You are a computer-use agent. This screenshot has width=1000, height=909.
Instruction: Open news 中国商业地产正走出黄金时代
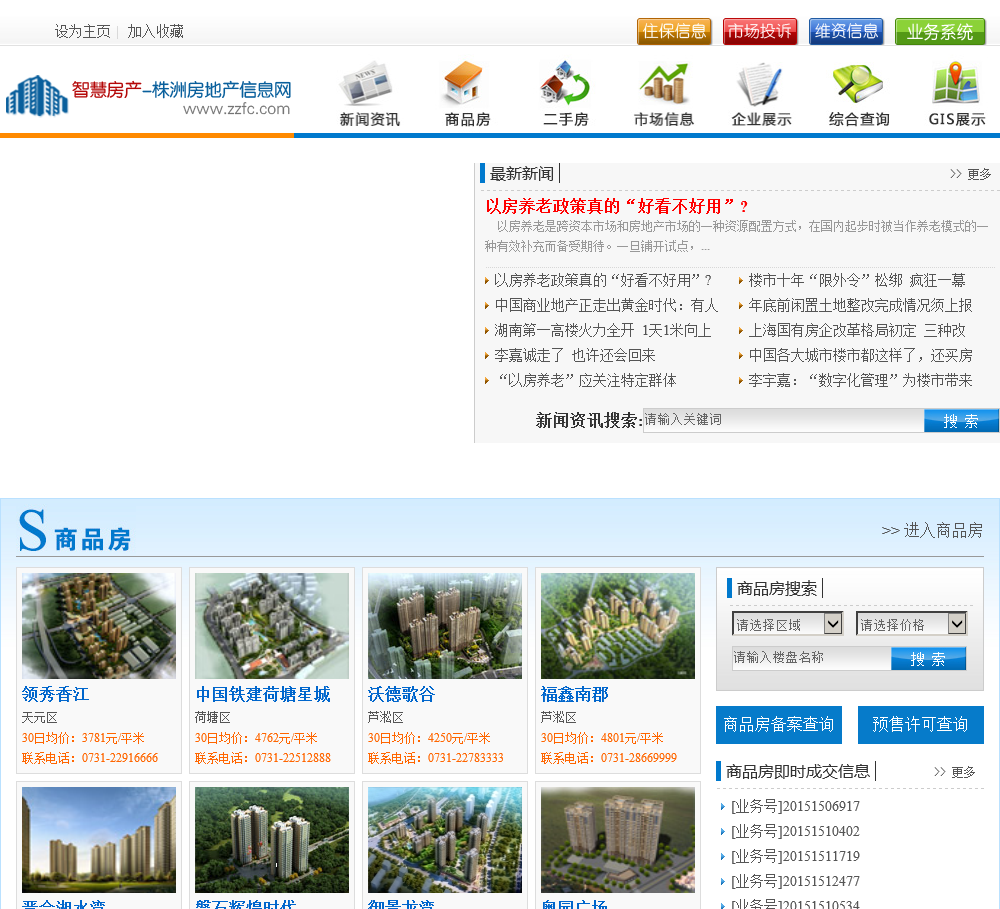[606, 306]
